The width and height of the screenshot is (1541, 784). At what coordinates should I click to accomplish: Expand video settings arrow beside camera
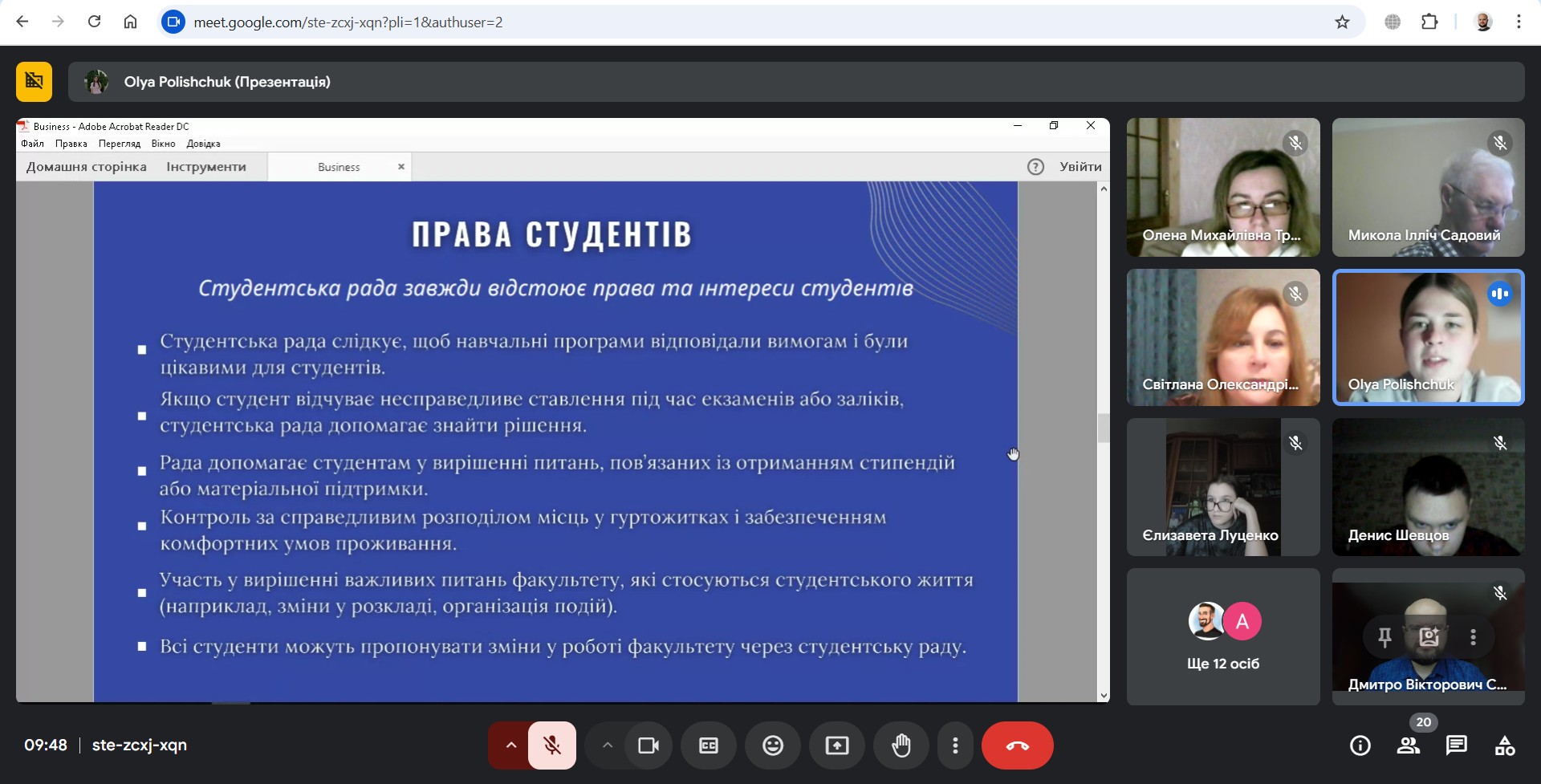click(608, 745)
